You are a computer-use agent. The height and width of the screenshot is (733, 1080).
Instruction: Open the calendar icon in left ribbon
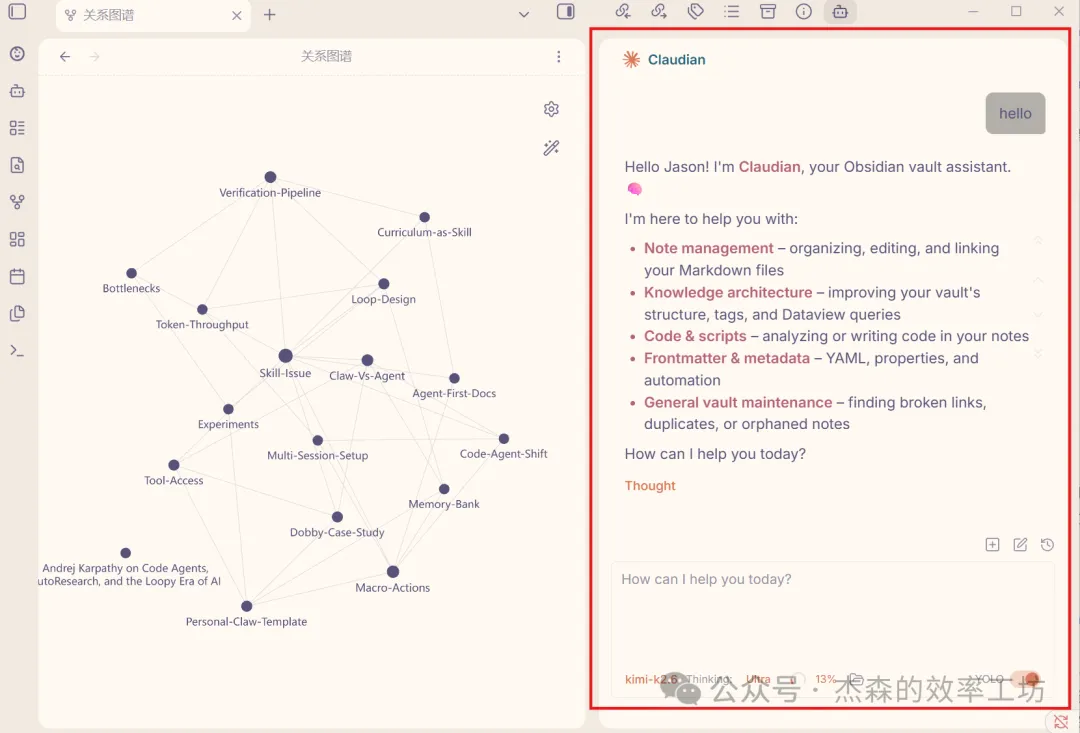tap(17, 276)
